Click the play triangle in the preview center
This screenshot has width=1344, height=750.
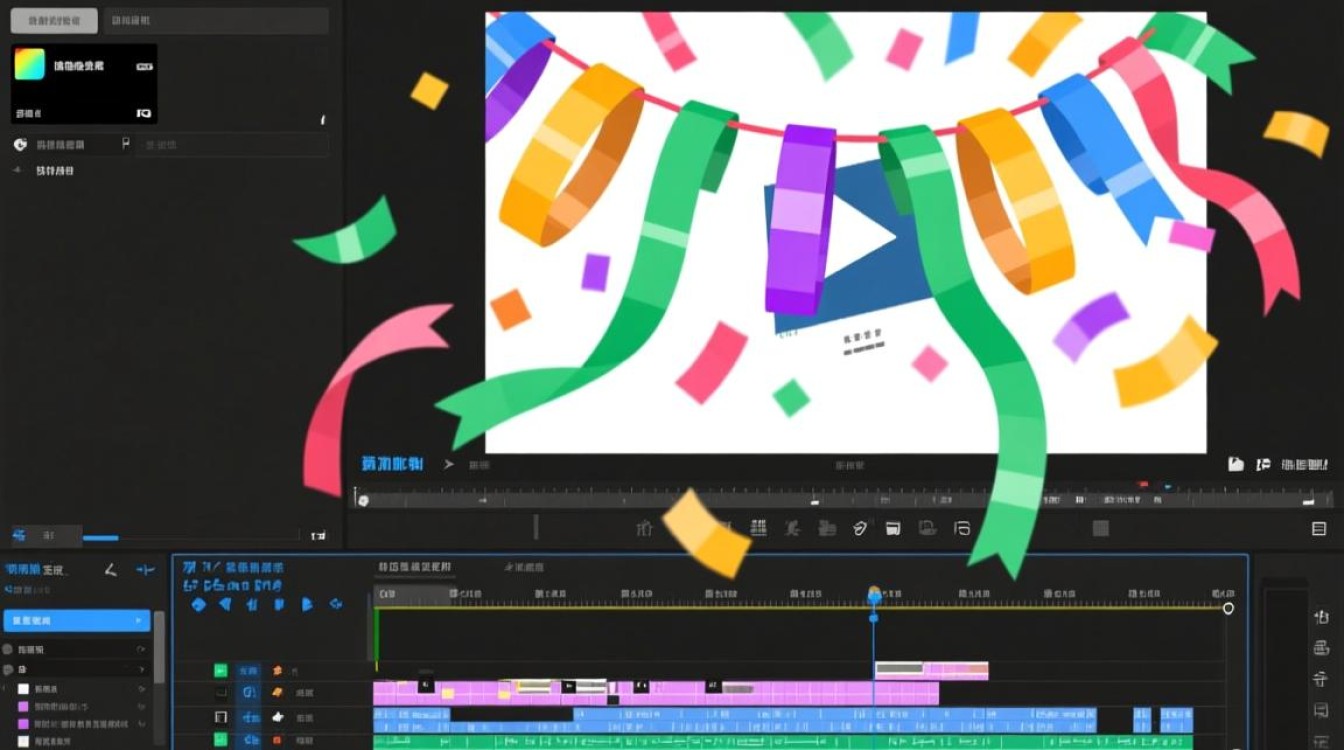tap(860, 237)
